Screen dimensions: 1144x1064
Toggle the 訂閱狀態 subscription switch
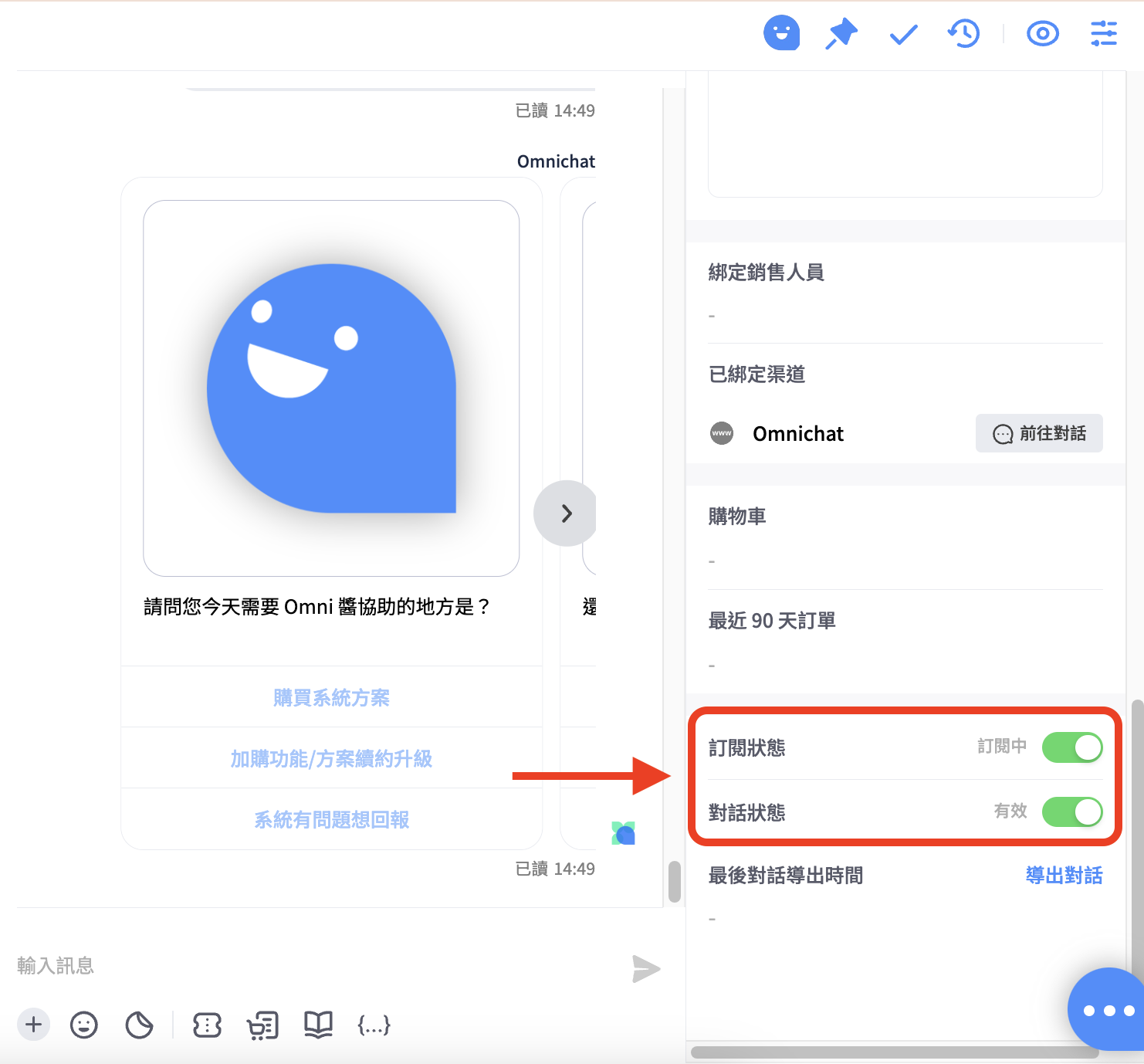(1072, 747)
